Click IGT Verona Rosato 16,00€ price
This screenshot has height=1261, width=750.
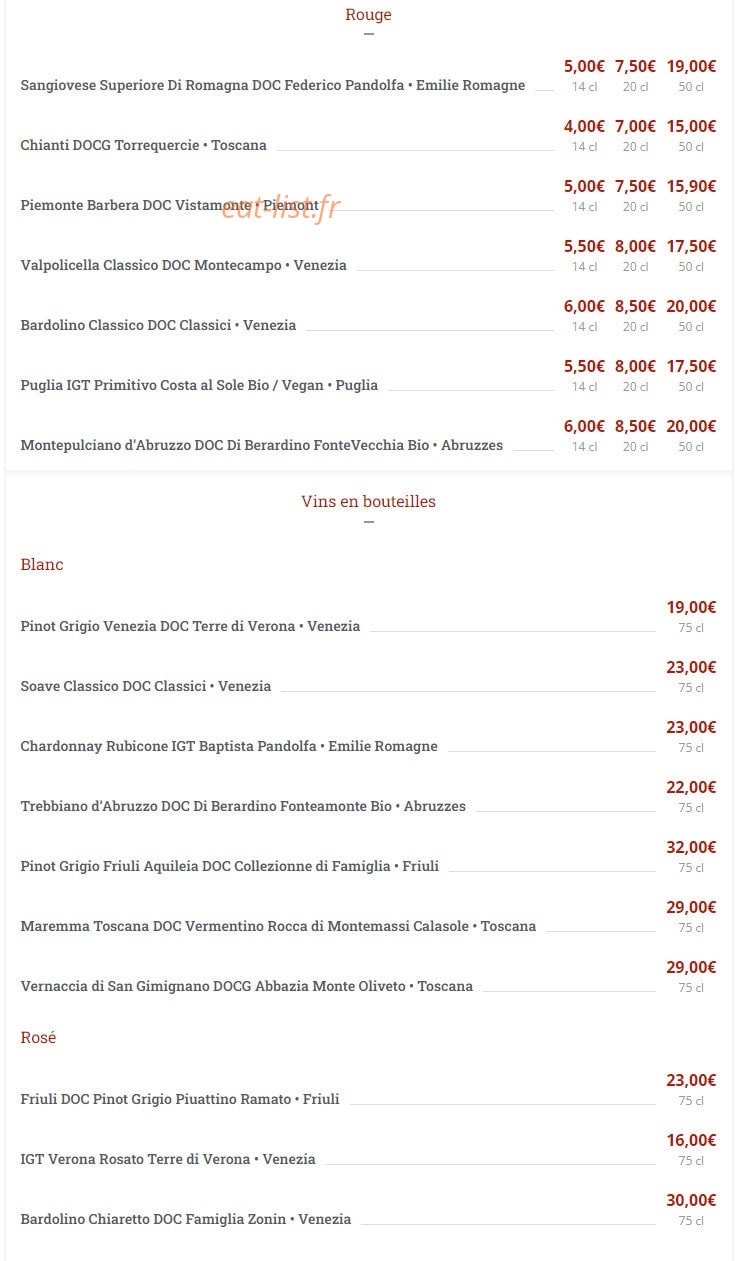691,1140
